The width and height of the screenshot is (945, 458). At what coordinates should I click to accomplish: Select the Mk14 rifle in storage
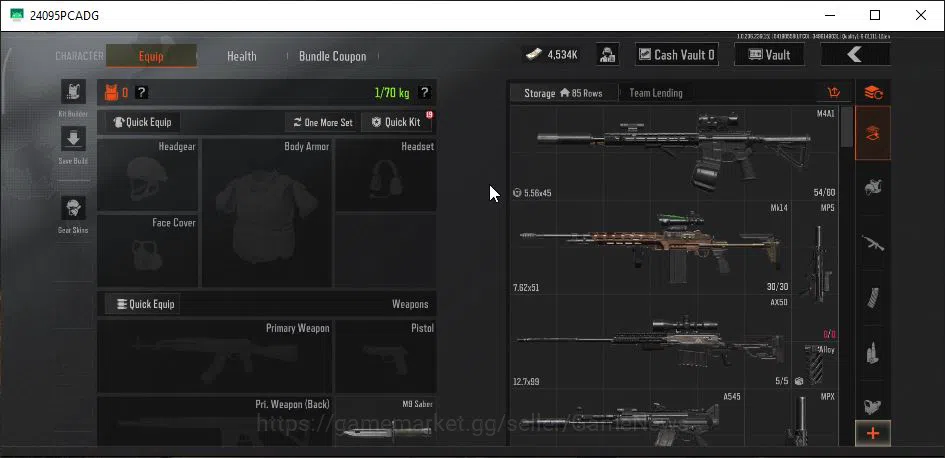[x=651, y=248]
